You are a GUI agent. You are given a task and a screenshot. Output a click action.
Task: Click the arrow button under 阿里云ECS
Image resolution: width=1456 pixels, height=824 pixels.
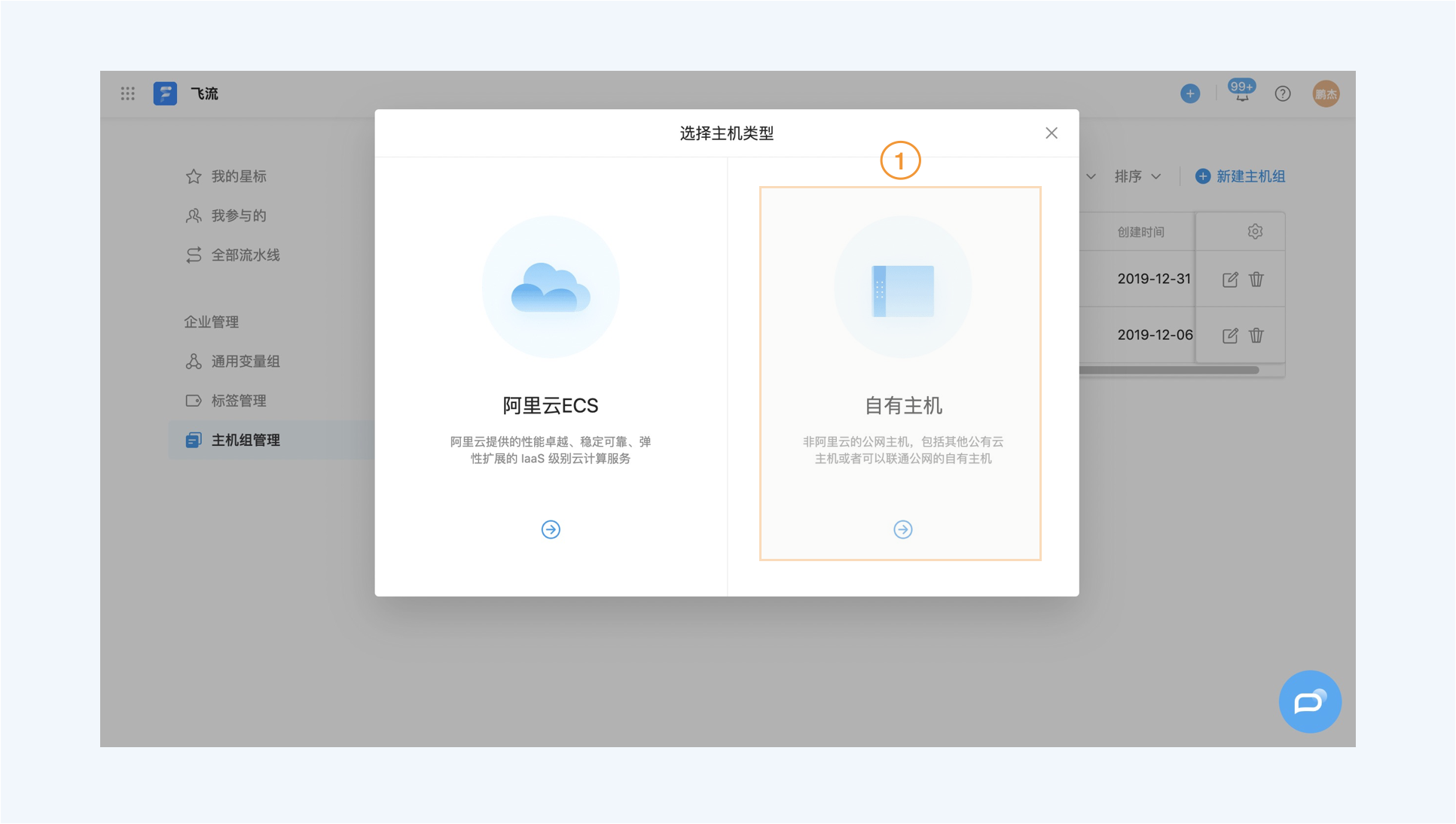click(x=551, y=529)
